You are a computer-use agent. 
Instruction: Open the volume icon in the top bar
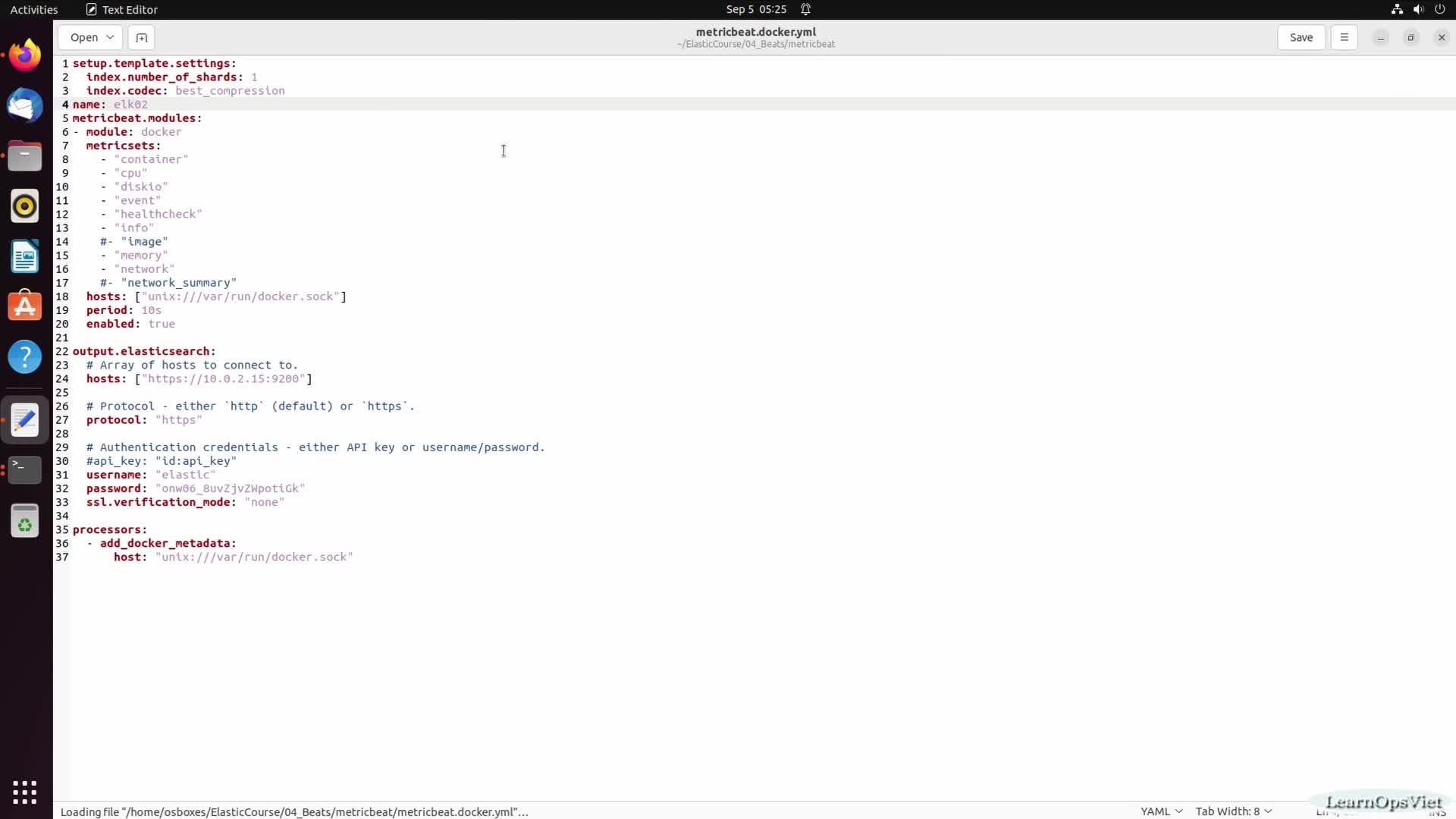click(x=1418, y=9)
